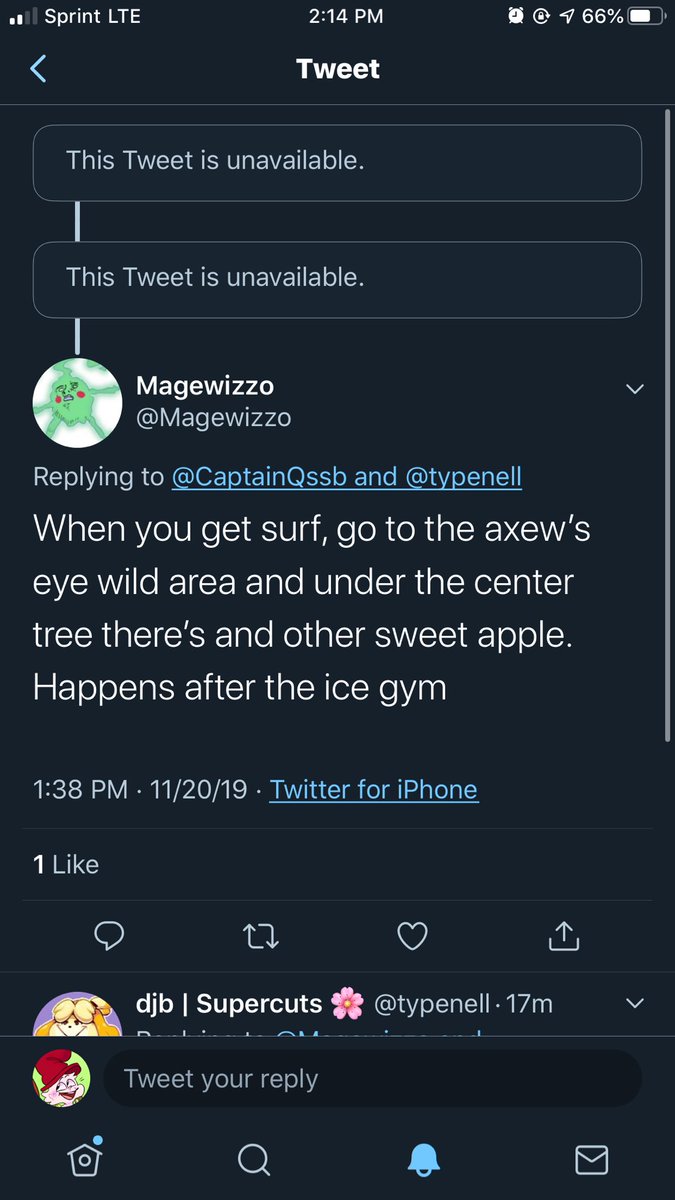The width and height of the screenshot is (675, 1200).
Task: View the 1 Like list
Action: [66, 864]
